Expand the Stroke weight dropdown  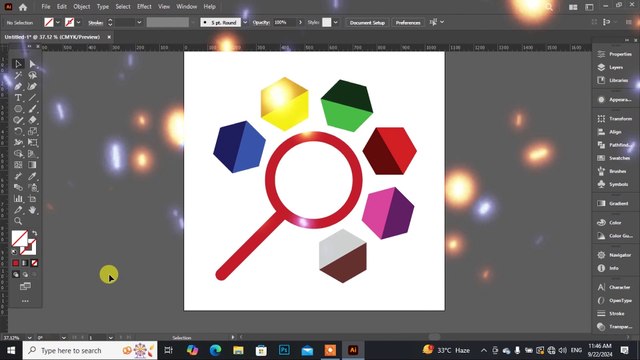click(x=139, y=22)
